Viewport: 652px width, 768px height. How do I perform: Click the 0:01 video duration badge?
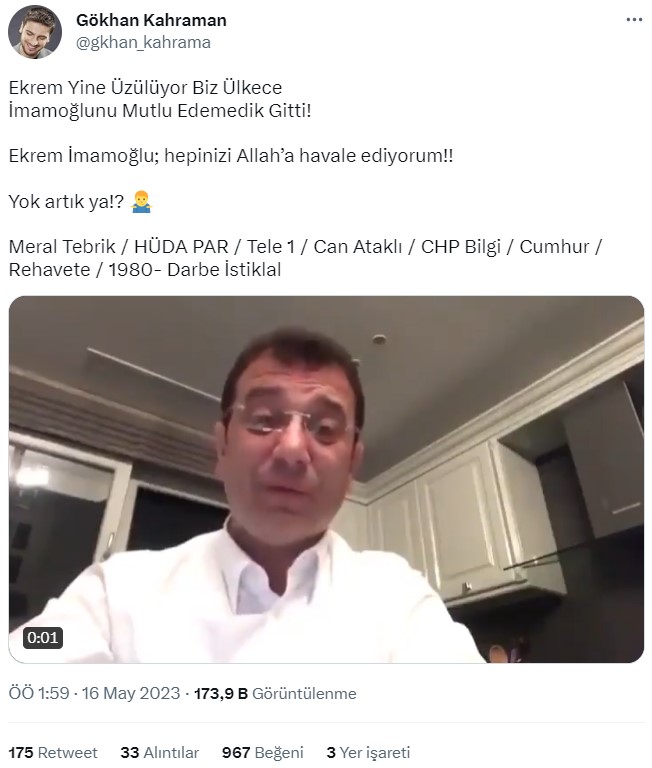(43, 638)
